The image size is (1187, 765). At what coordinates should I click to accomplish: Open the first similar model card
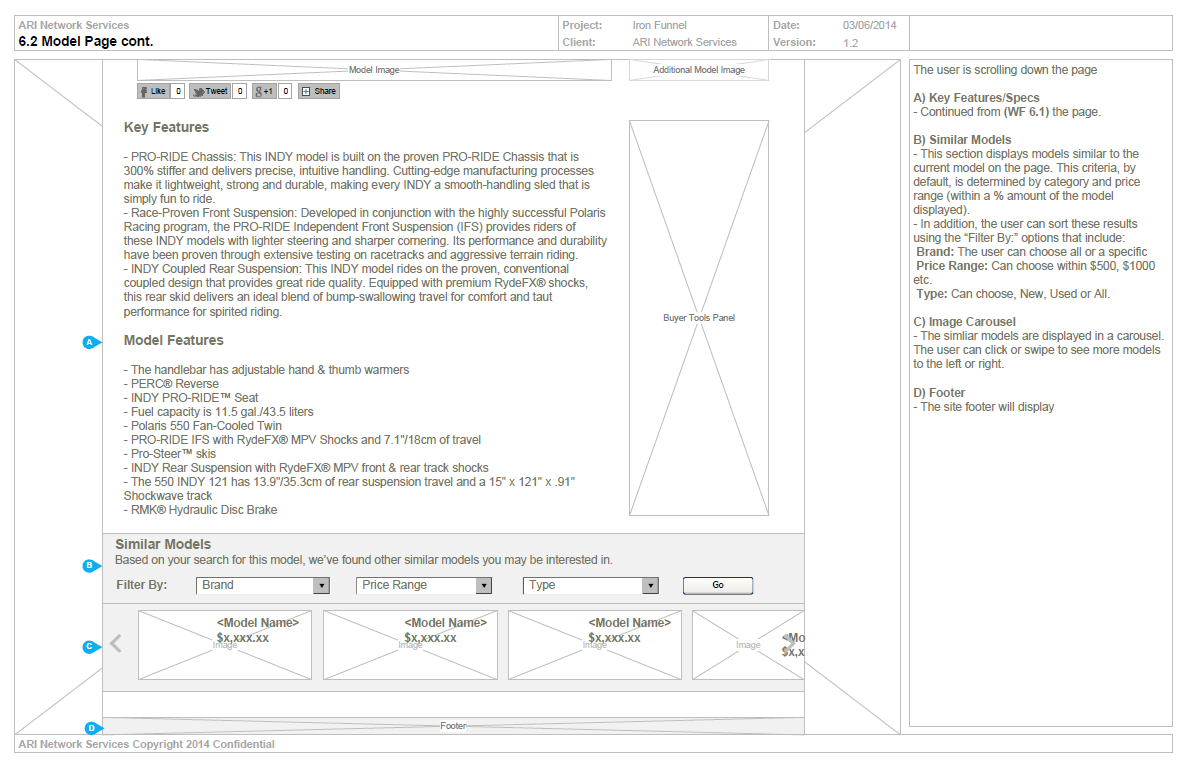click(225, 645)
